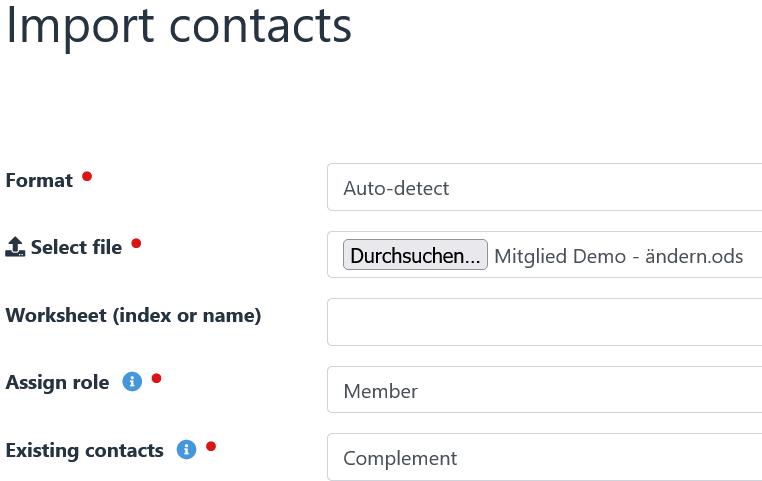Click the info icon next to Existing contacts
The height and width of the screenshot is (481, 762).
[x=185, y=449]
